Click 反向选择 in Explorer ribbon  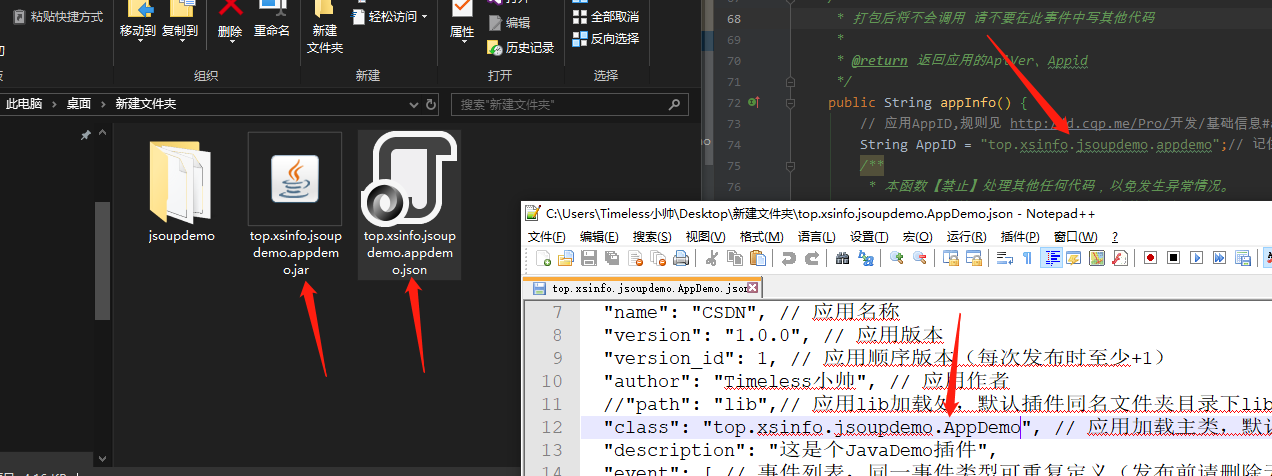point(605,39)
